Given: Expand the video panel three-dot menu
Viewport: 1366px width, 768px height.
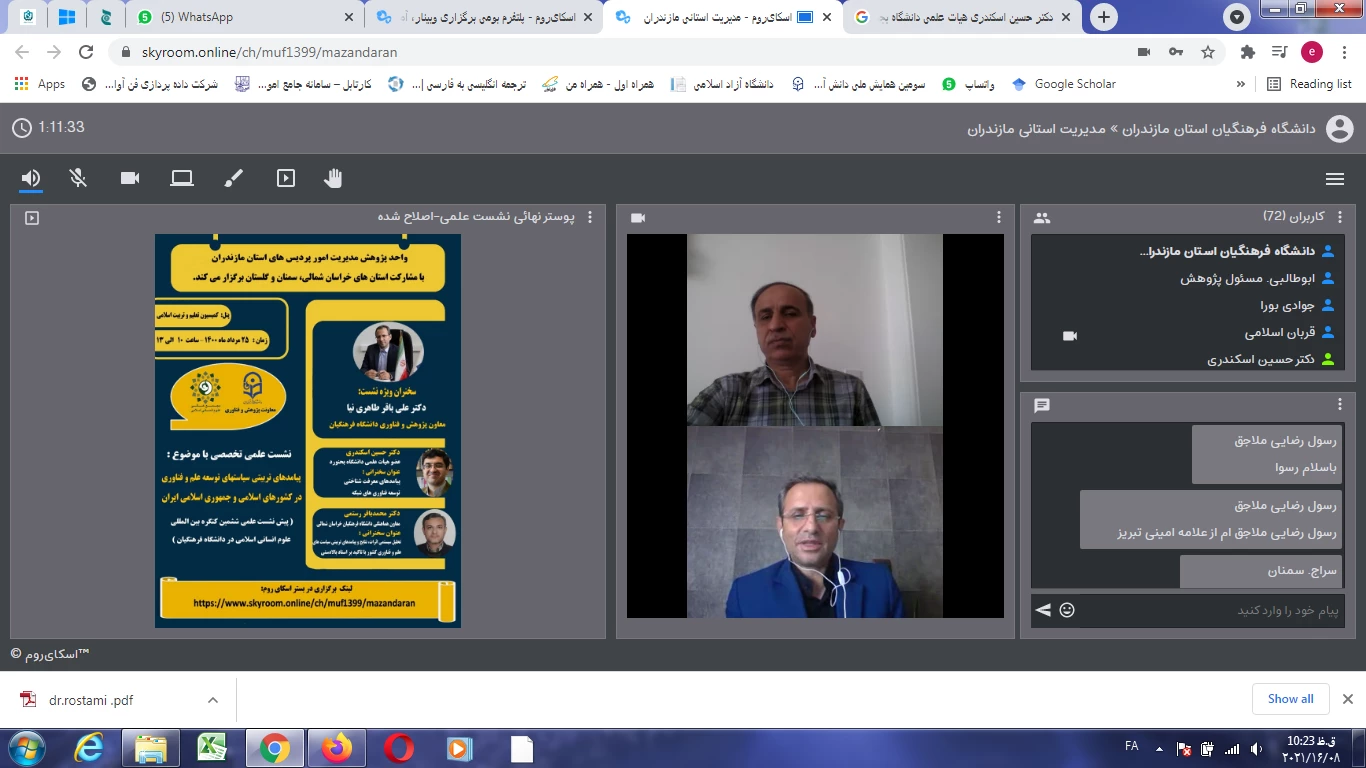Looking at the screenshot, I should (998, 217).
